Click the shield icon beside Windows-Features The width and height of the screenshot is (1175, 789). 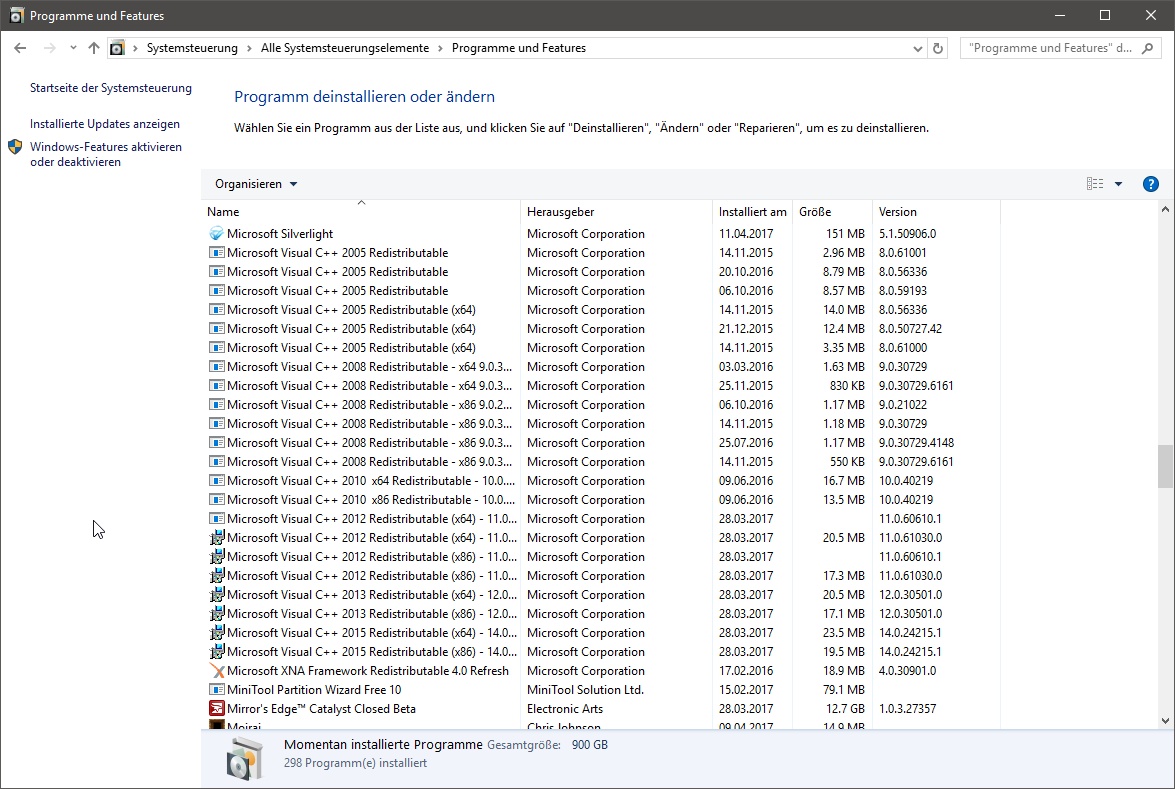pyautogui.click(x=15, y=147)
